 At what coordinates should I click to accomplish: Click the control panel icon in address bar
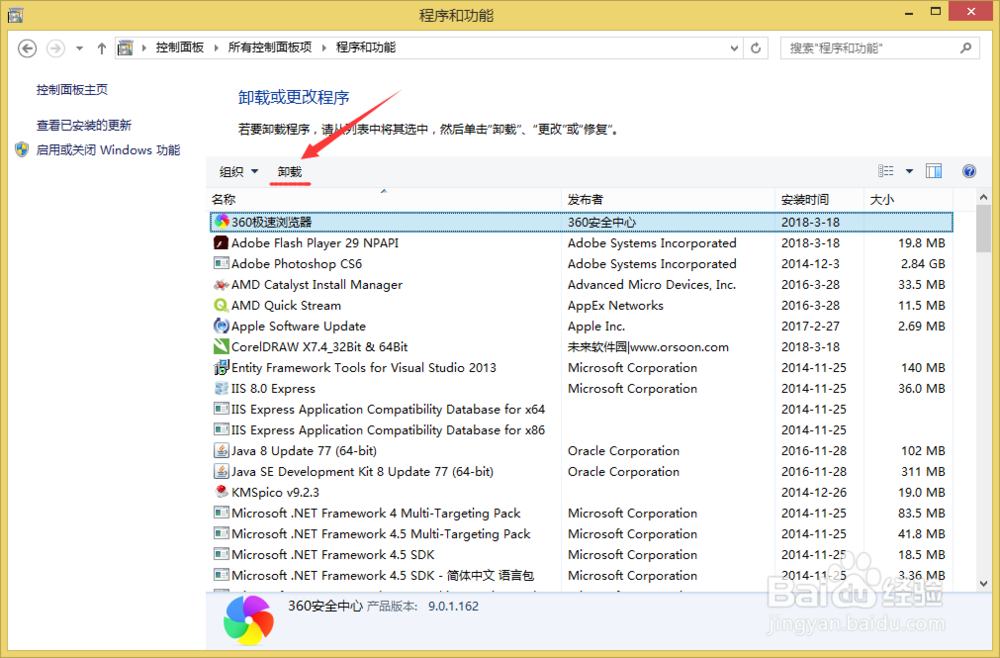(126, 48)
